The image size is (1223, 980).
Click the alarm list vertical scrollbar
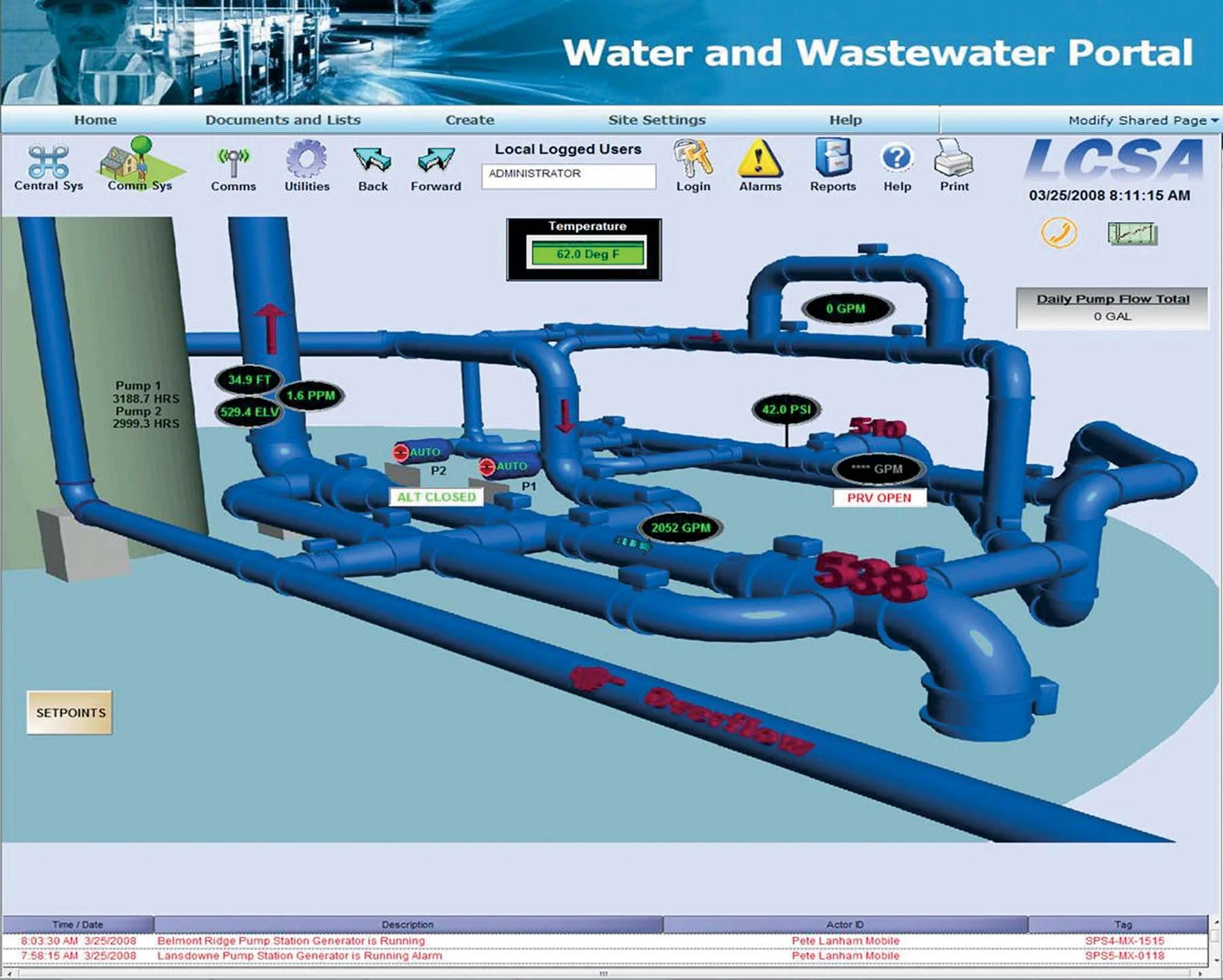[1216, 941]
